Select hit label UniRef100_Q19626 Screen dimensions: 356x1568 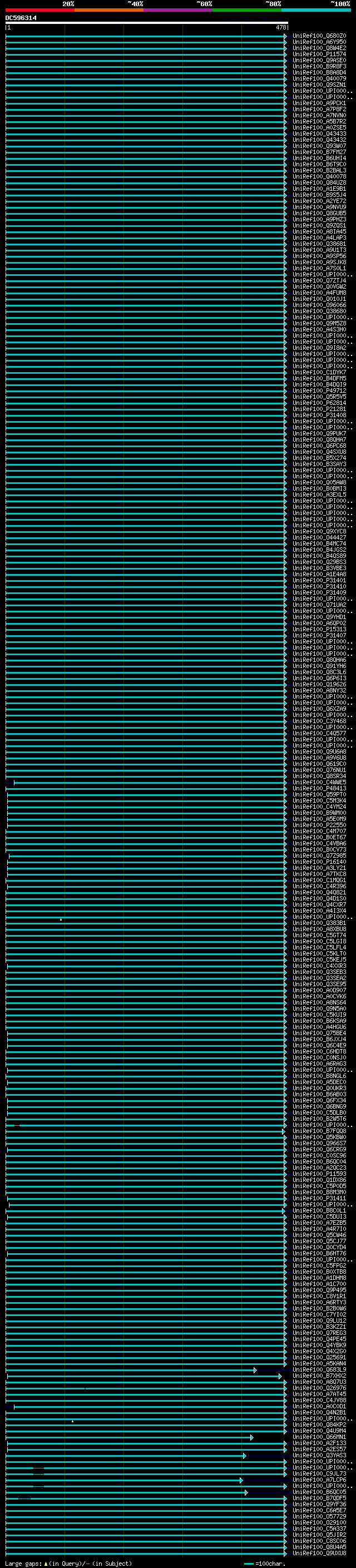(319, 684)
